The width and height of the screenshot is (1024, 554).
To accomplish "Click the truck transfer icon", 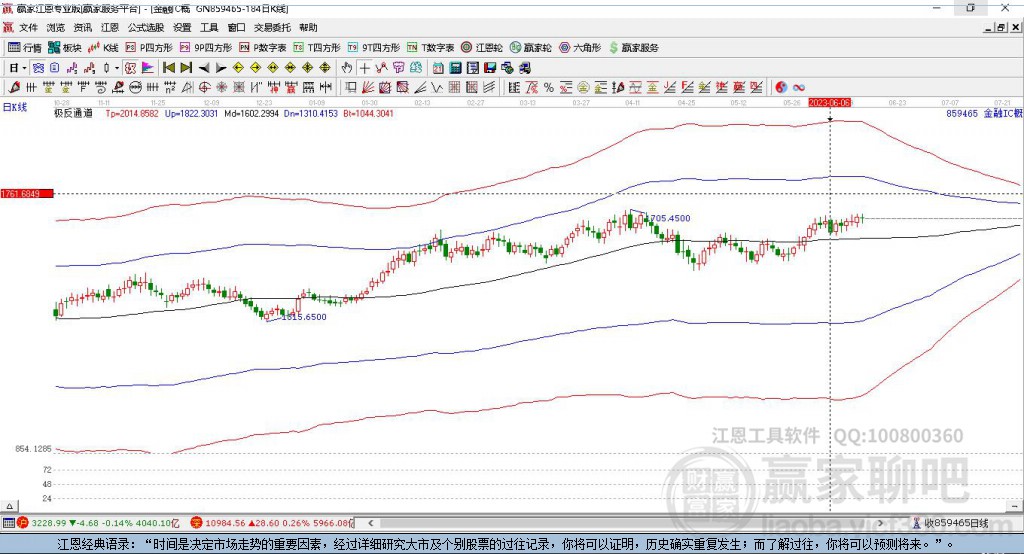I will [x=524, y=68].
